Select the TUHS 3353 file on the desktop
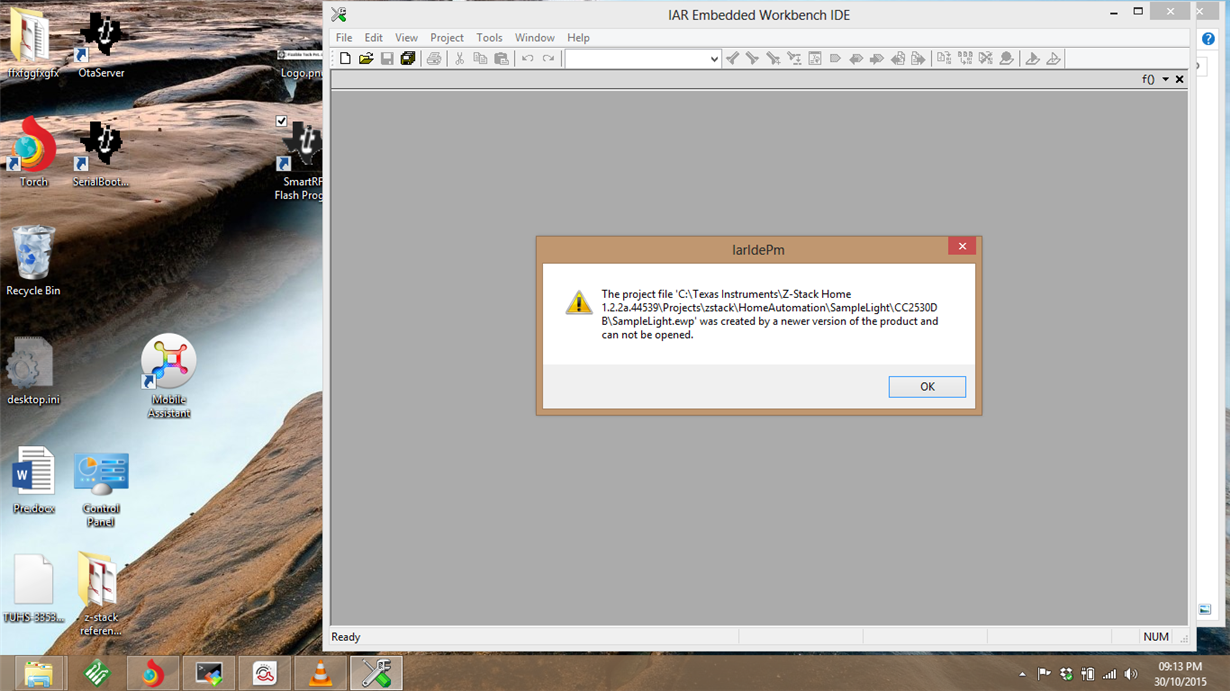The image size is (1230, 691). (x=33, y=590)
